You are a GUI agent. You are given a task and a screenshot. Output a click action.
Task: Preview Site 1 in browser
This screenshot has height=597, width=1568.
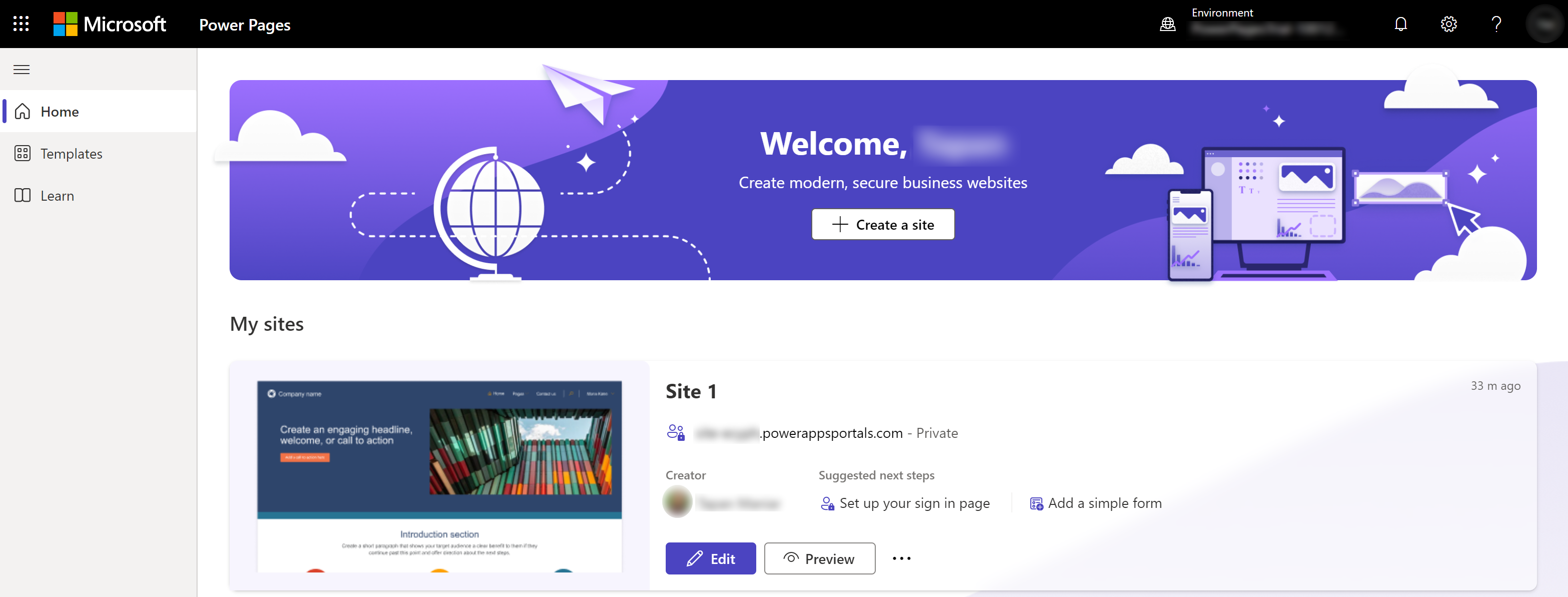(820, 558)
